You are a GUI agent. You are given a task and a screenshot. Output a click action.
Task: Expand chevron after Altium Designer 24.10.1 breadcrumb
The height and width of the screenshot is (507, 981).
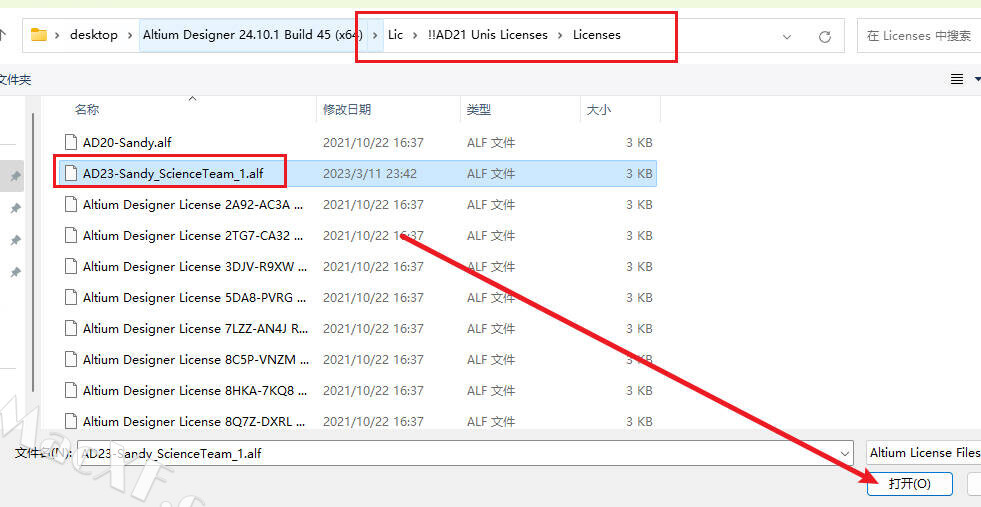click(375, 36)
